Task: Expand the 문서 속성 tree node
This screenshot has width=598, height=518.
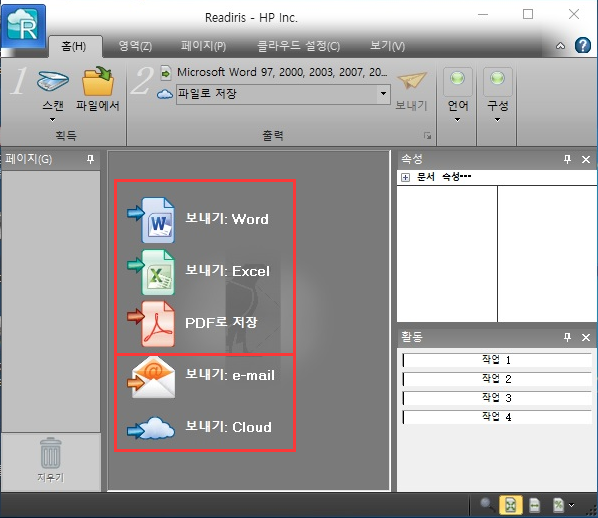Action: (x=405, y=177)
